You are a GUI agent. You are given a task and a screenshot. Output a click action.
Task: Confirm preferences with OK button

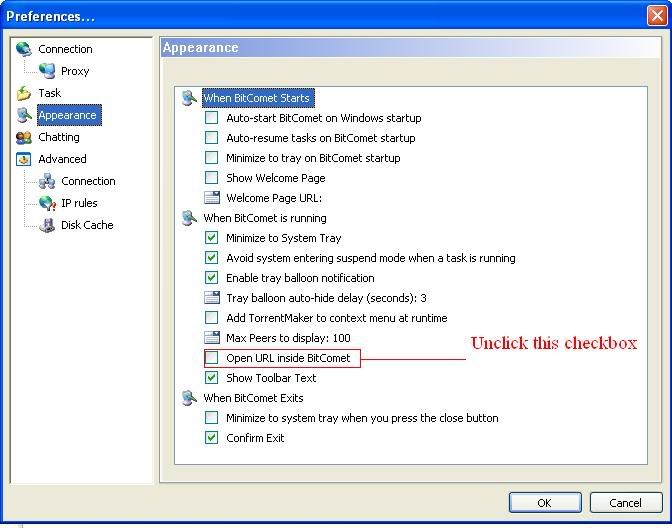point(545,502)
